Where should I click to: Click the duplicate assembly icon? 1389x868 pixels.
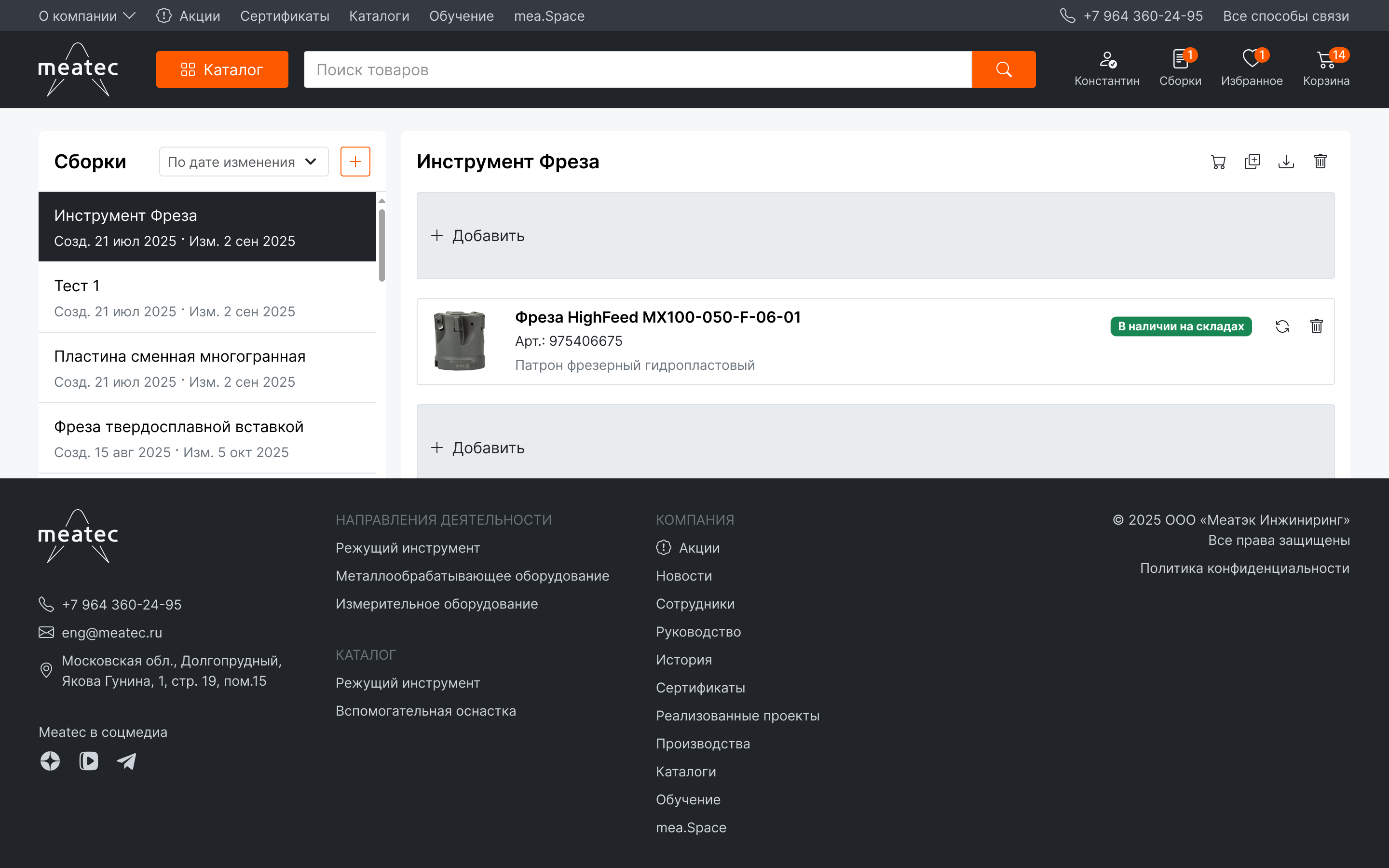pyautogui.click(x=1252, y=162)
